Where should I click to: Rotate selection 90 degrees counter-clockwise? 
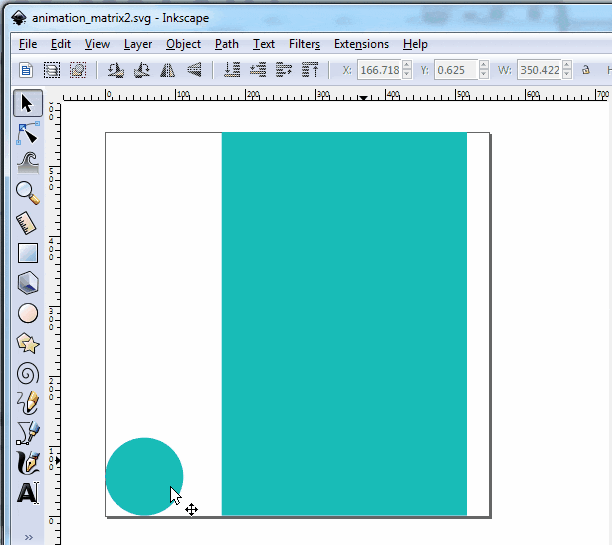[x=116, y=70]
